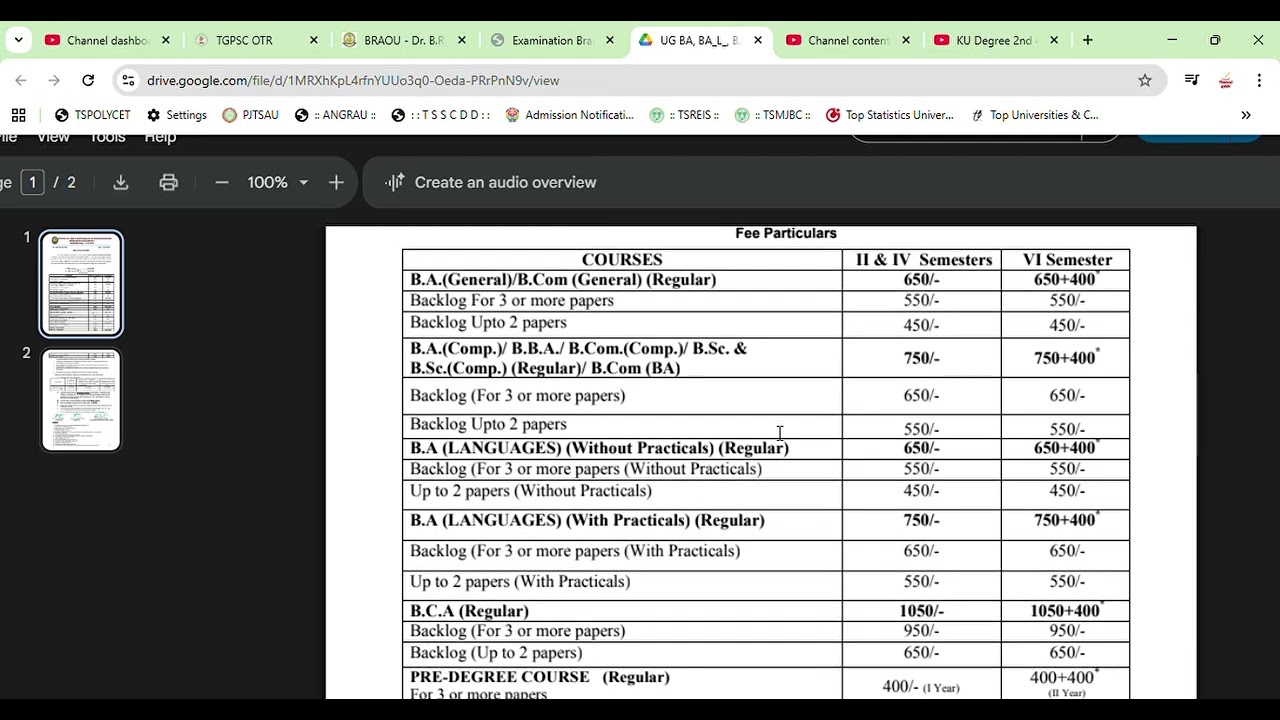Screen dimensions: 1280x720
Task: Click the address bar URL
Action: (353, 80)
